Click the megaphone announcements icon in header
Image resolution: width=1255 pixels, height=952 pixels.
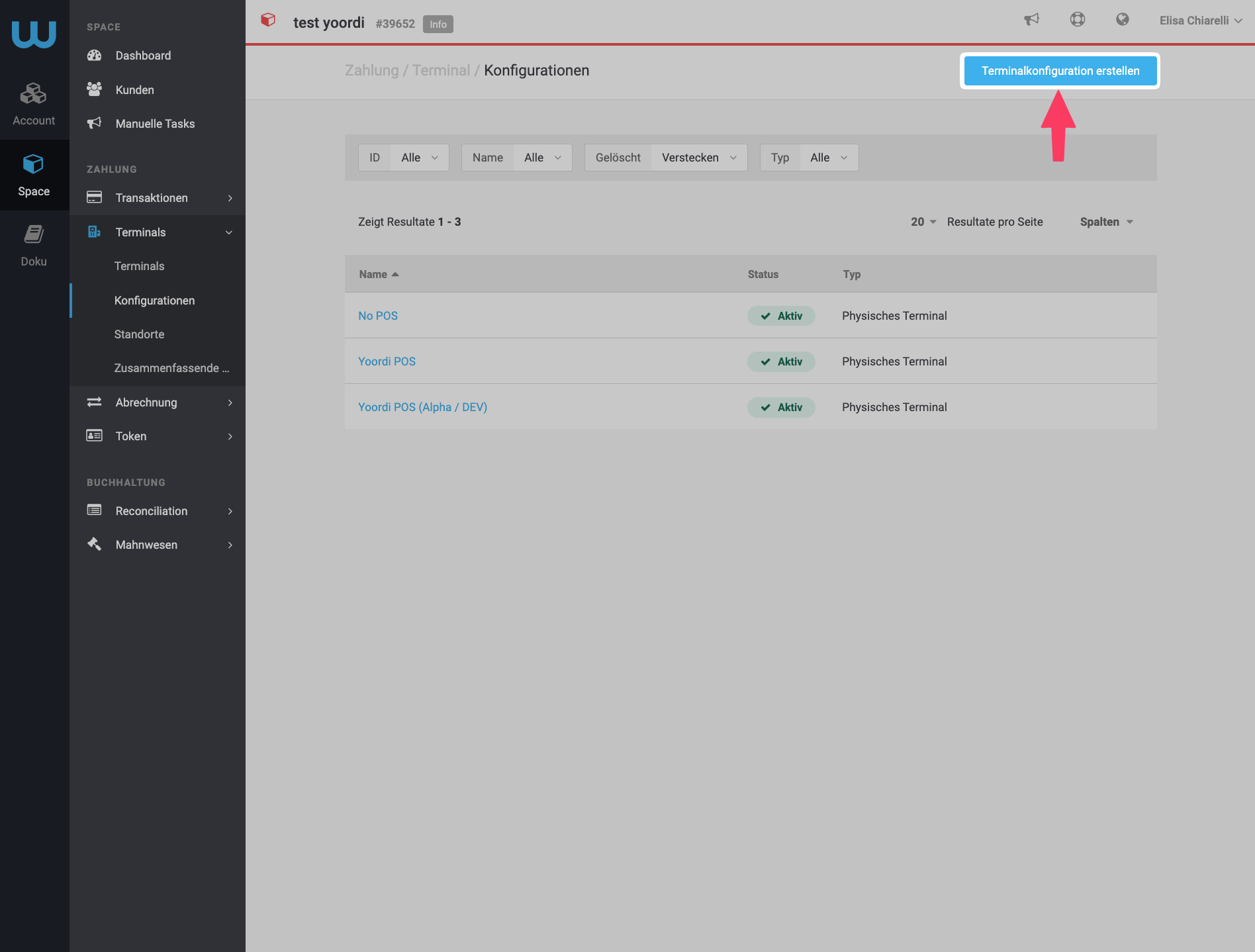tap(1031, 20)
